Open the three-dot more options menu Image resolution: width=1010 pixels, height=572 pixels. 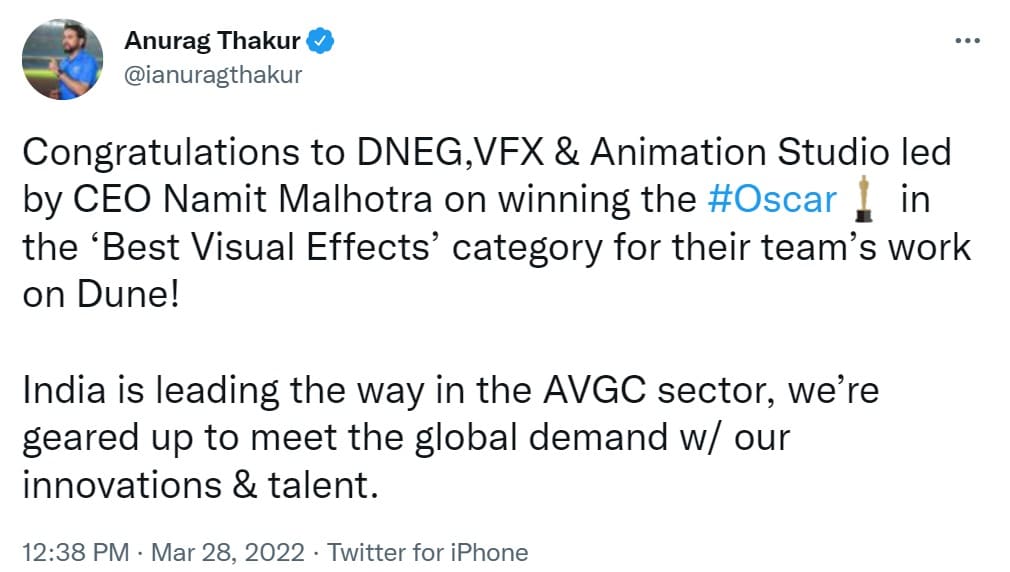tap(967, 41)
